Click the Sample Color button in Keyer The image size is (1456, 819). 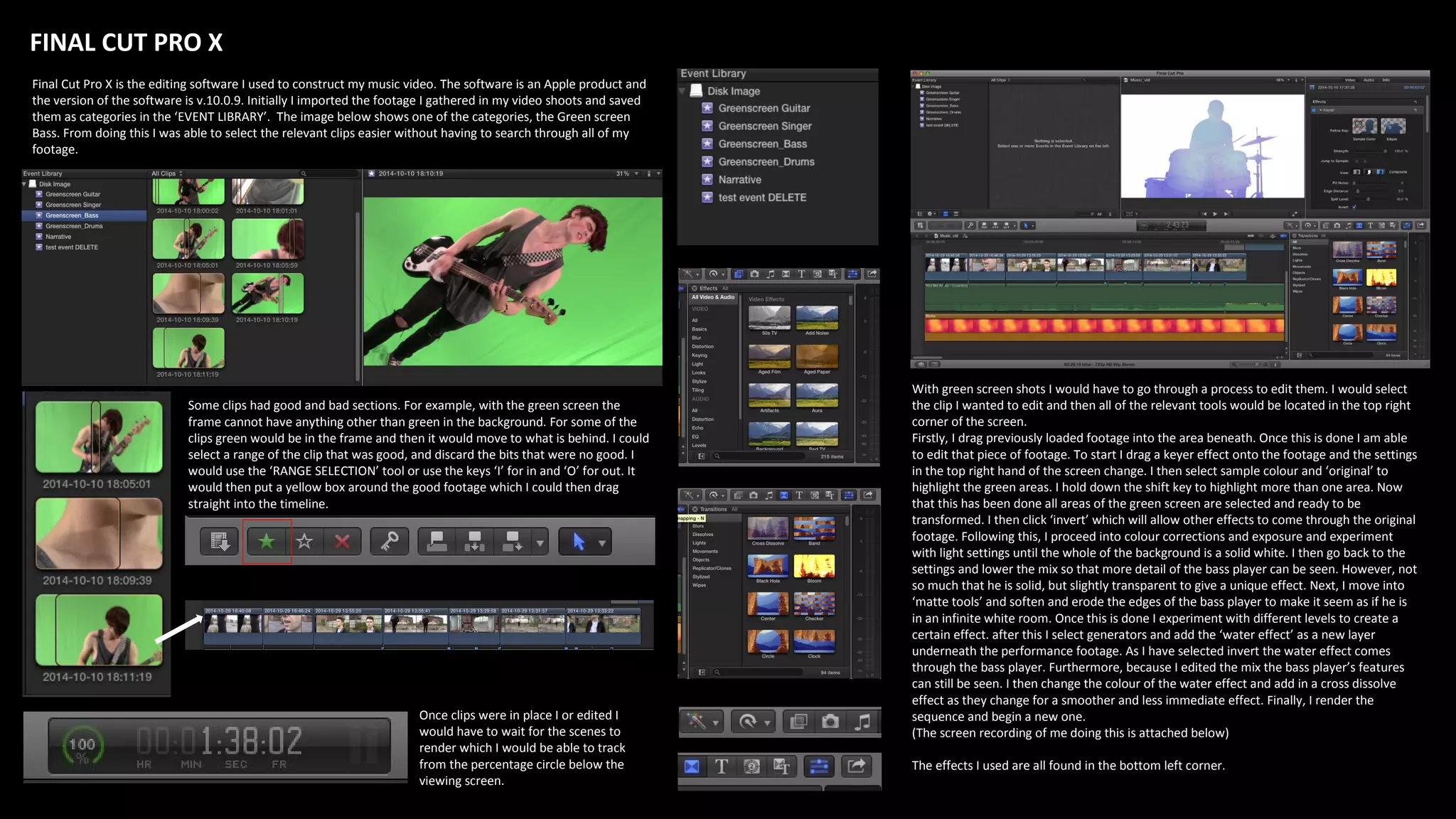[x=1364, y=126]
